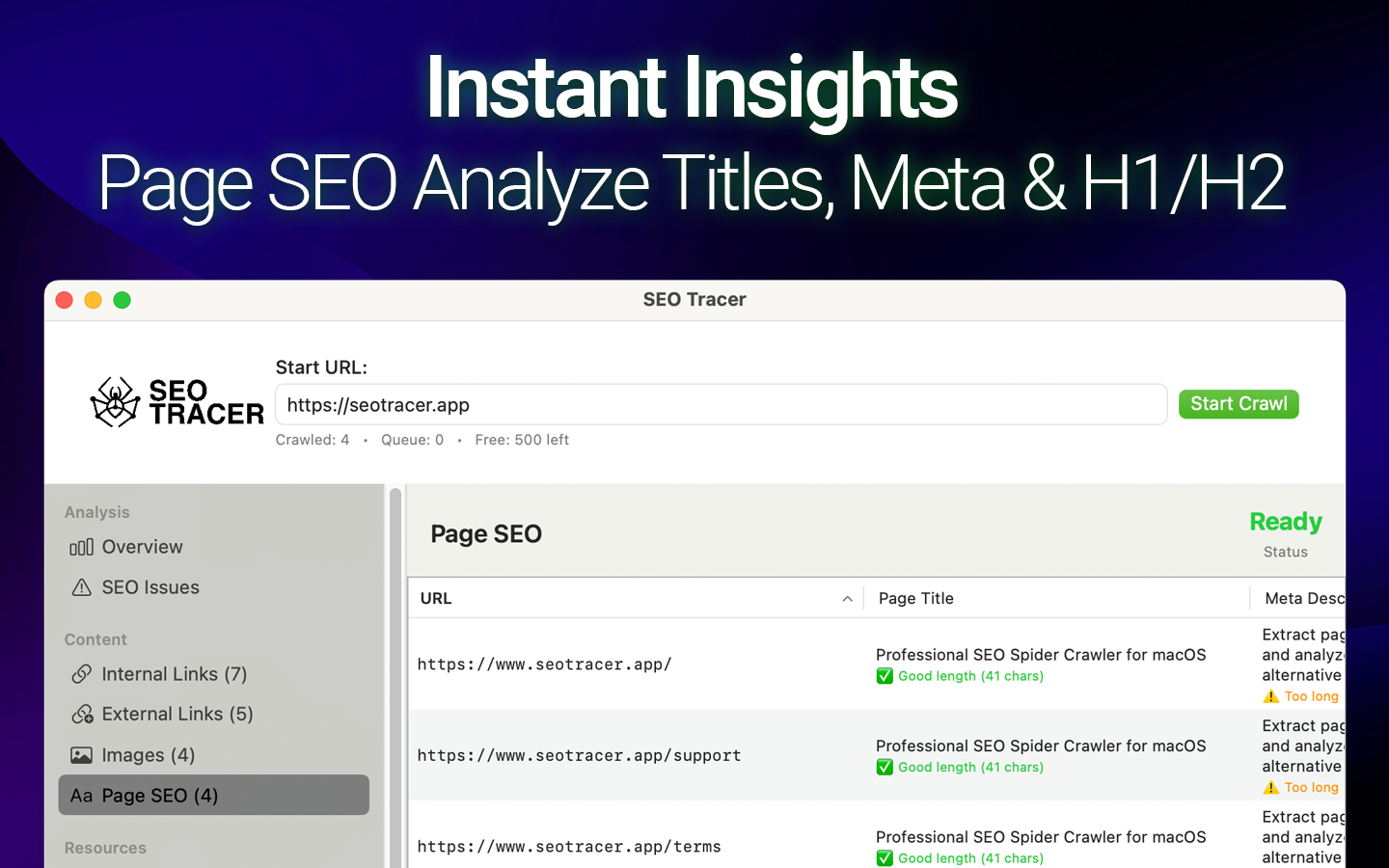This screenshot has width=1389, height=868.
Task: Click green checkmark for seotracer.app/ title
Action: pyautogui.click(x=885, y=676)
